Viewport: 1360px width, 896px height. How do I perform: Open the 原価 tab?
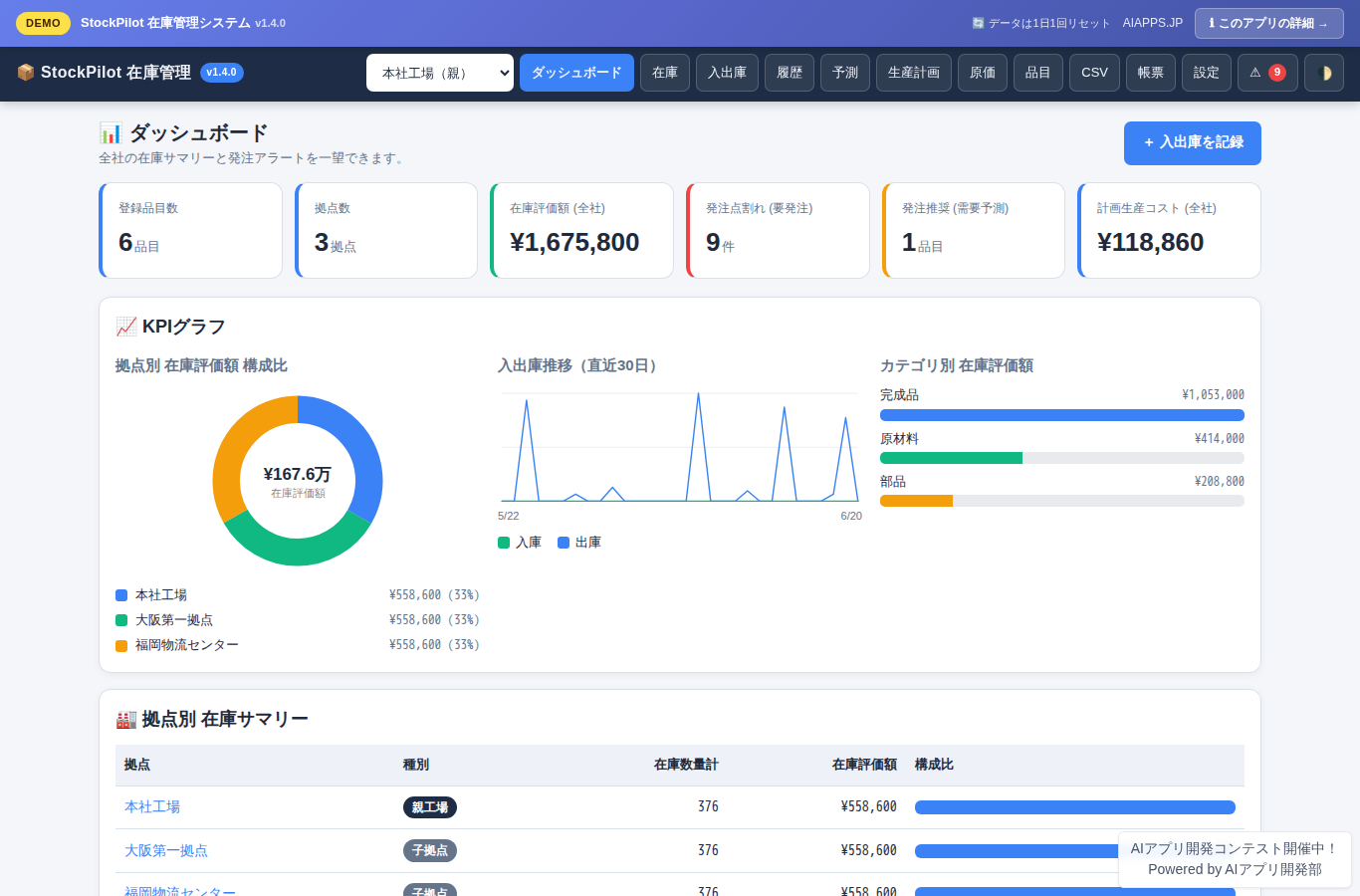pyautogui.click(x=983, y=73)
